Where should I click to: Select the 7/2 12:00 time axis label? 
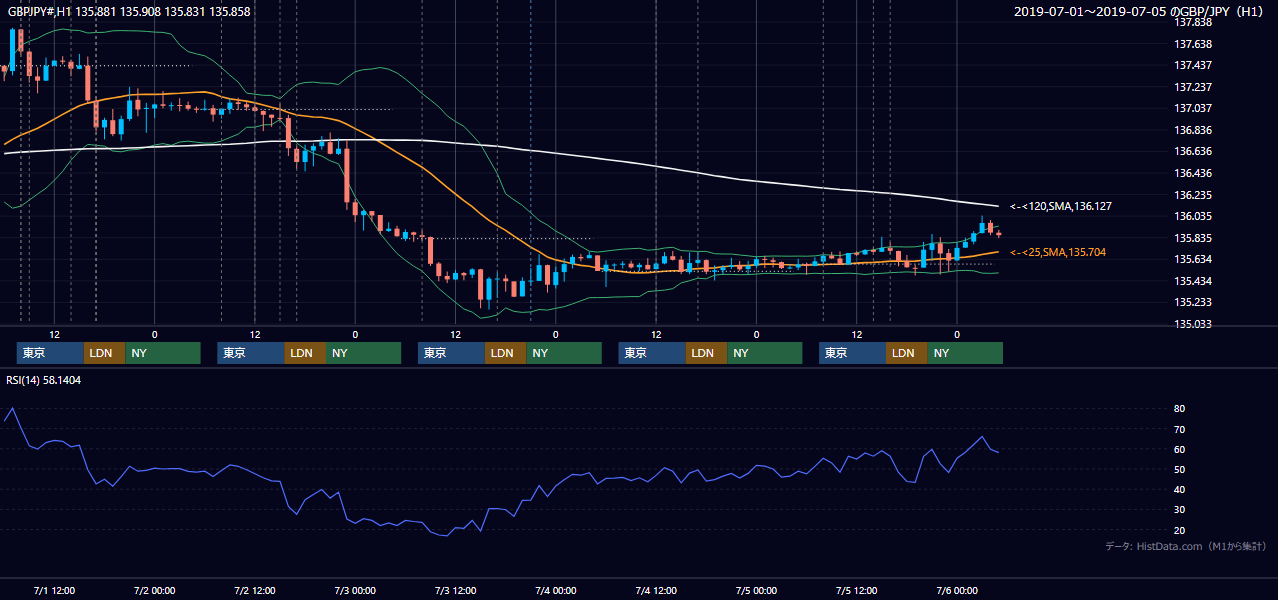pyautogui.click(x=255, y=590)
